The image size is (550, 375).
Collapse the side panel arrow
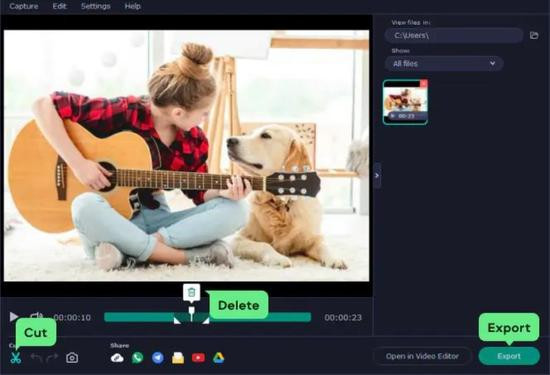[377, 175]
